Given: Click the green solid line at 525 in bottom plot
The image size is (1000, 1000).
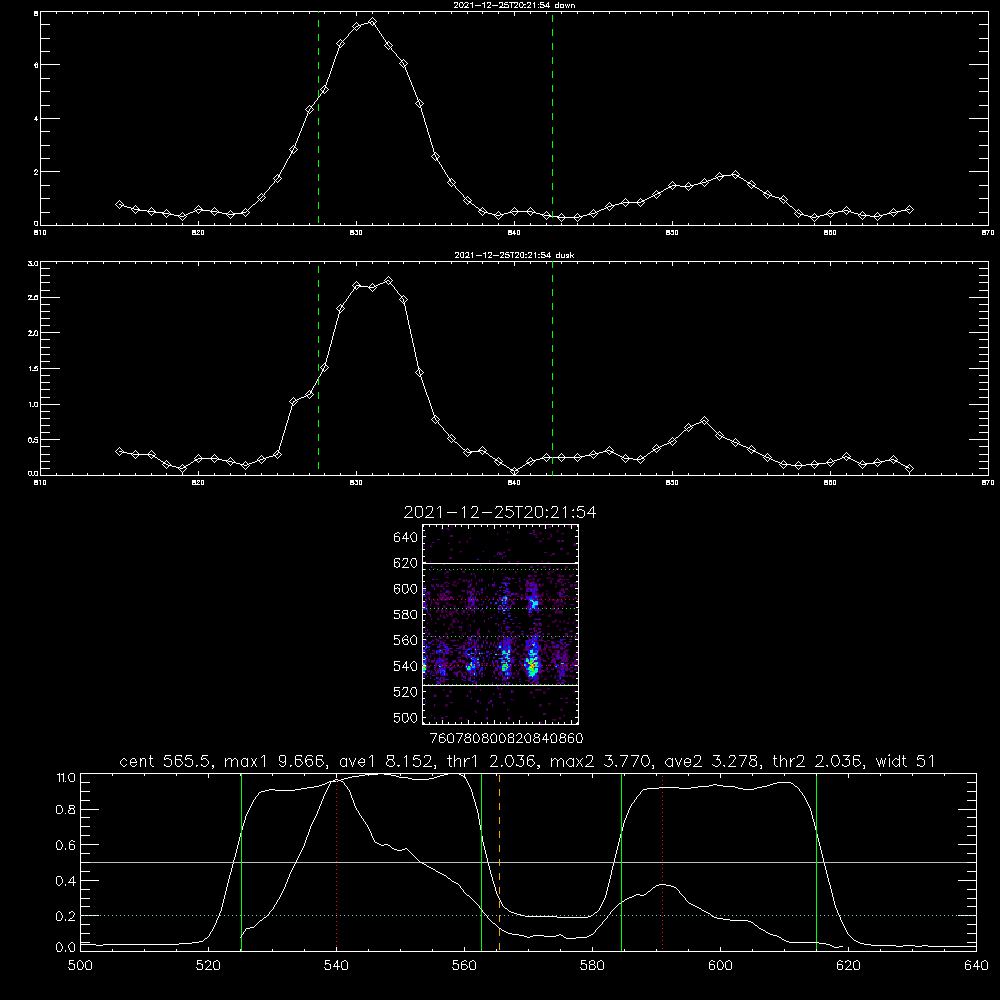Looking at the screenshot, I should (x=241, y=862).
